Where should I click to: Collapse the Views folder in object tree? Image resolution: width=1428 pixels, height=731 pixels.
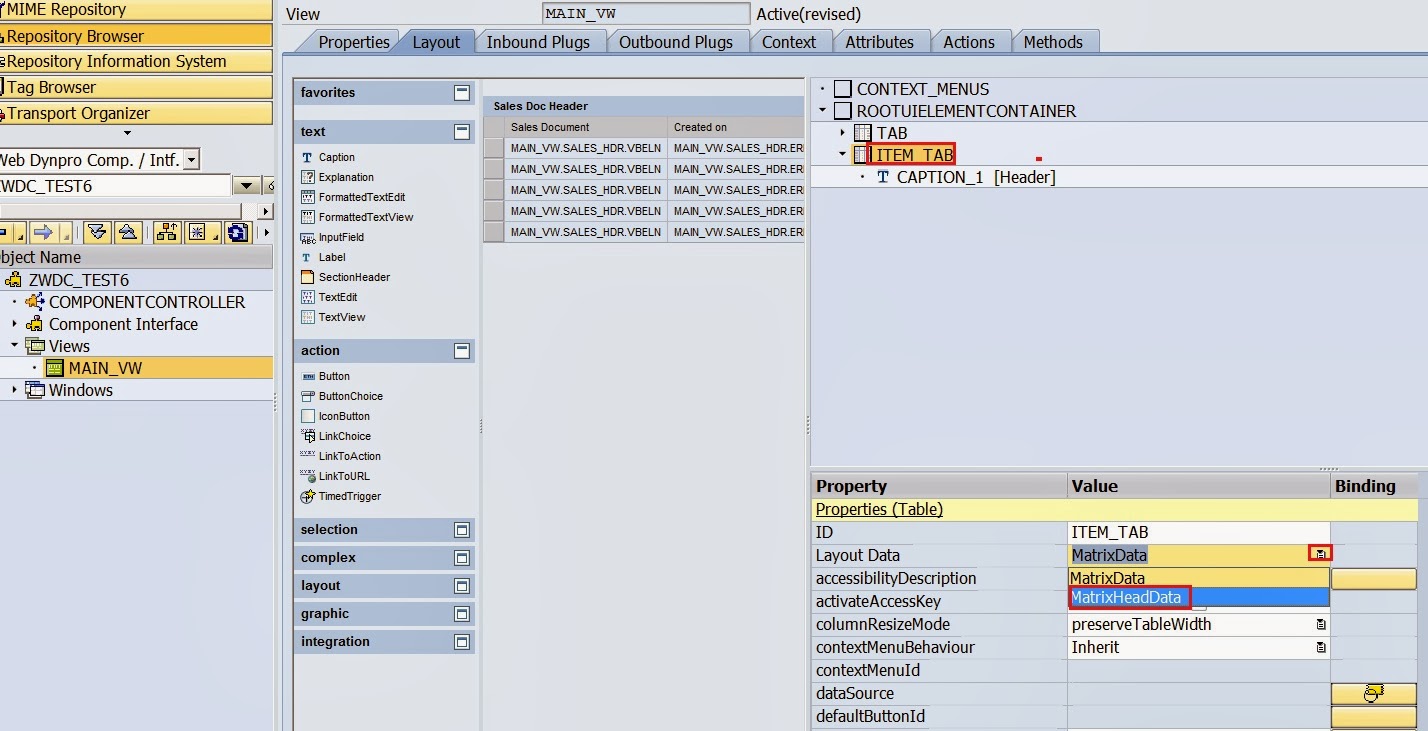click(x=15, y=346)
